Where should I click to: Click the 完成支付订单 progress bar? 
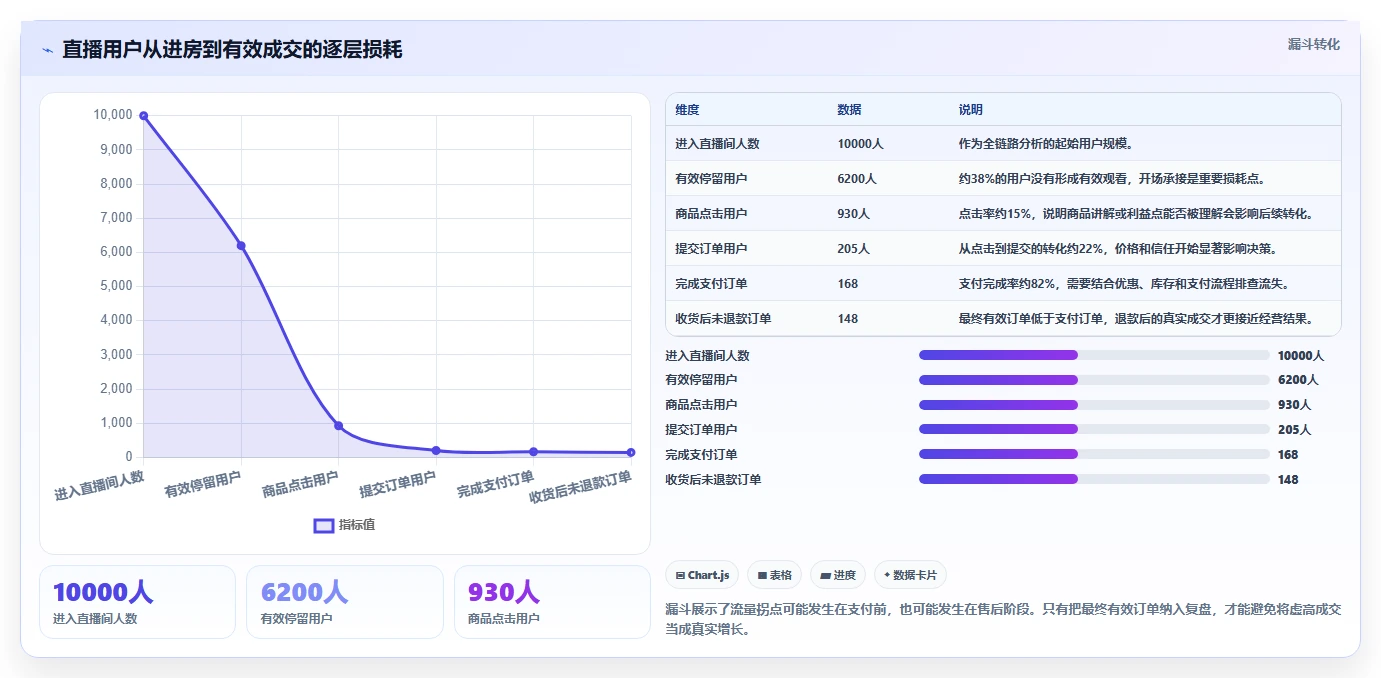(x=1094, y=454)
